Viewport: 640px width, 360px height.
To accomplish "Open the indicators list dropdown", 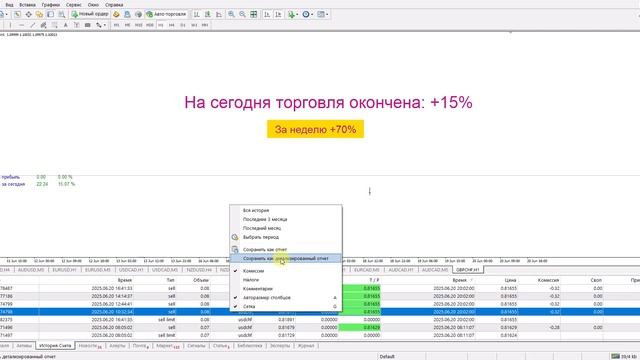I will pos(293,14).
